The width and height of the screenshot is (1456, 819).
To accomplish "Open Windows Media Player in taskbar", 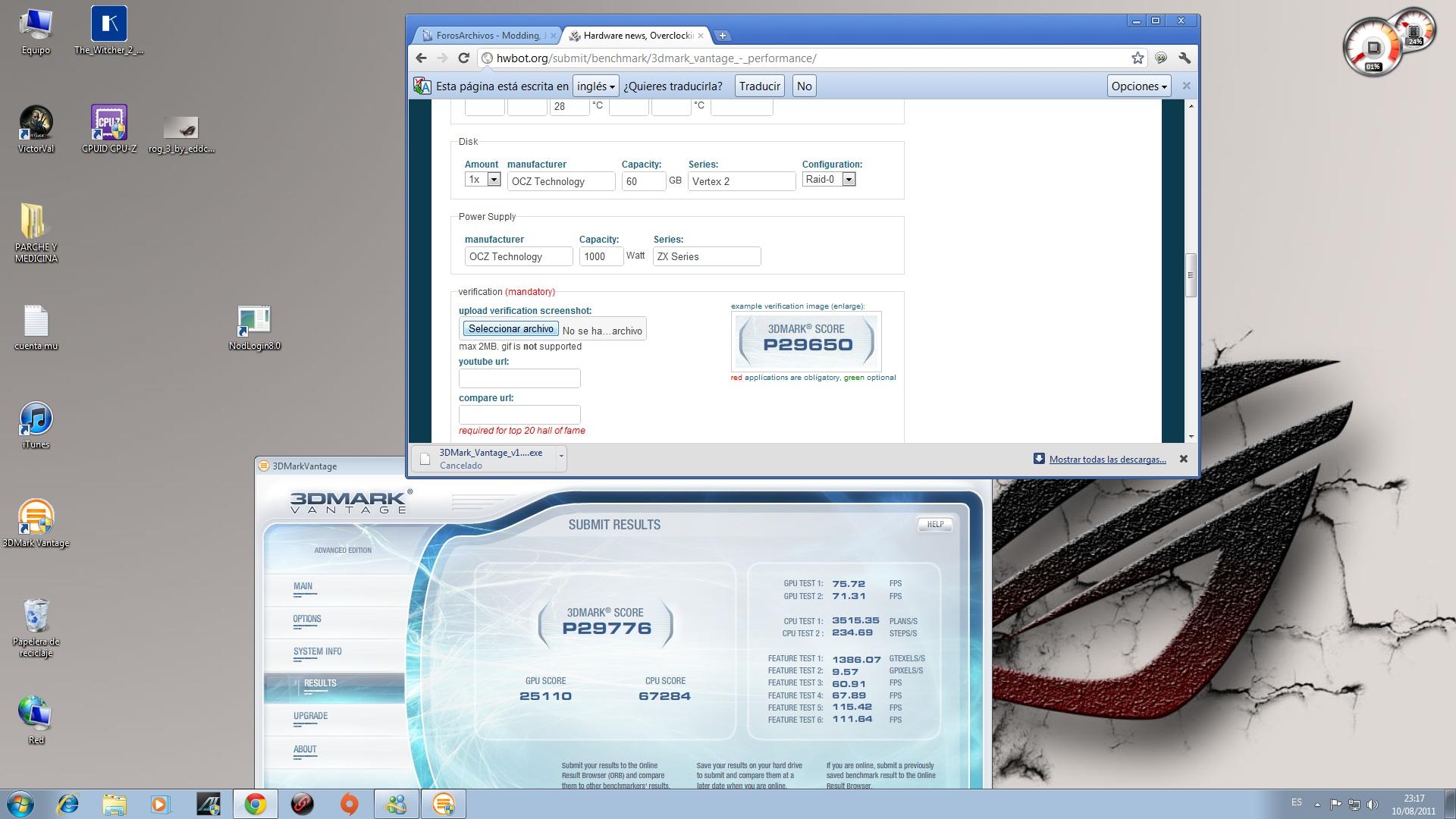I will (x=161, y=804).
